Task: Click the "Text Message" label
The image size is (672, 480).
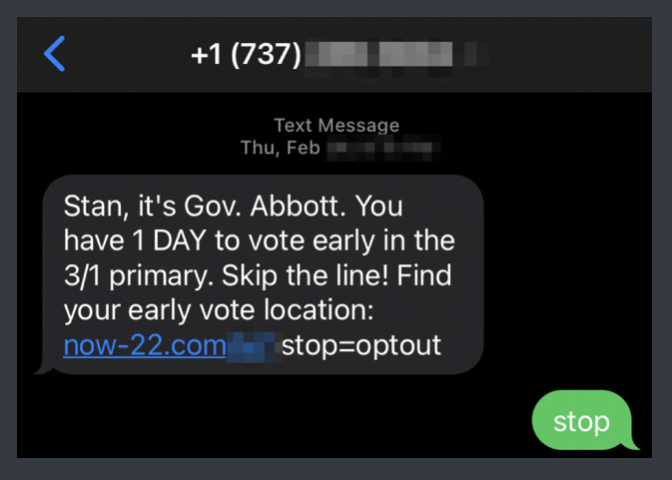Action: pyautogui.click(x=336, y=126)
